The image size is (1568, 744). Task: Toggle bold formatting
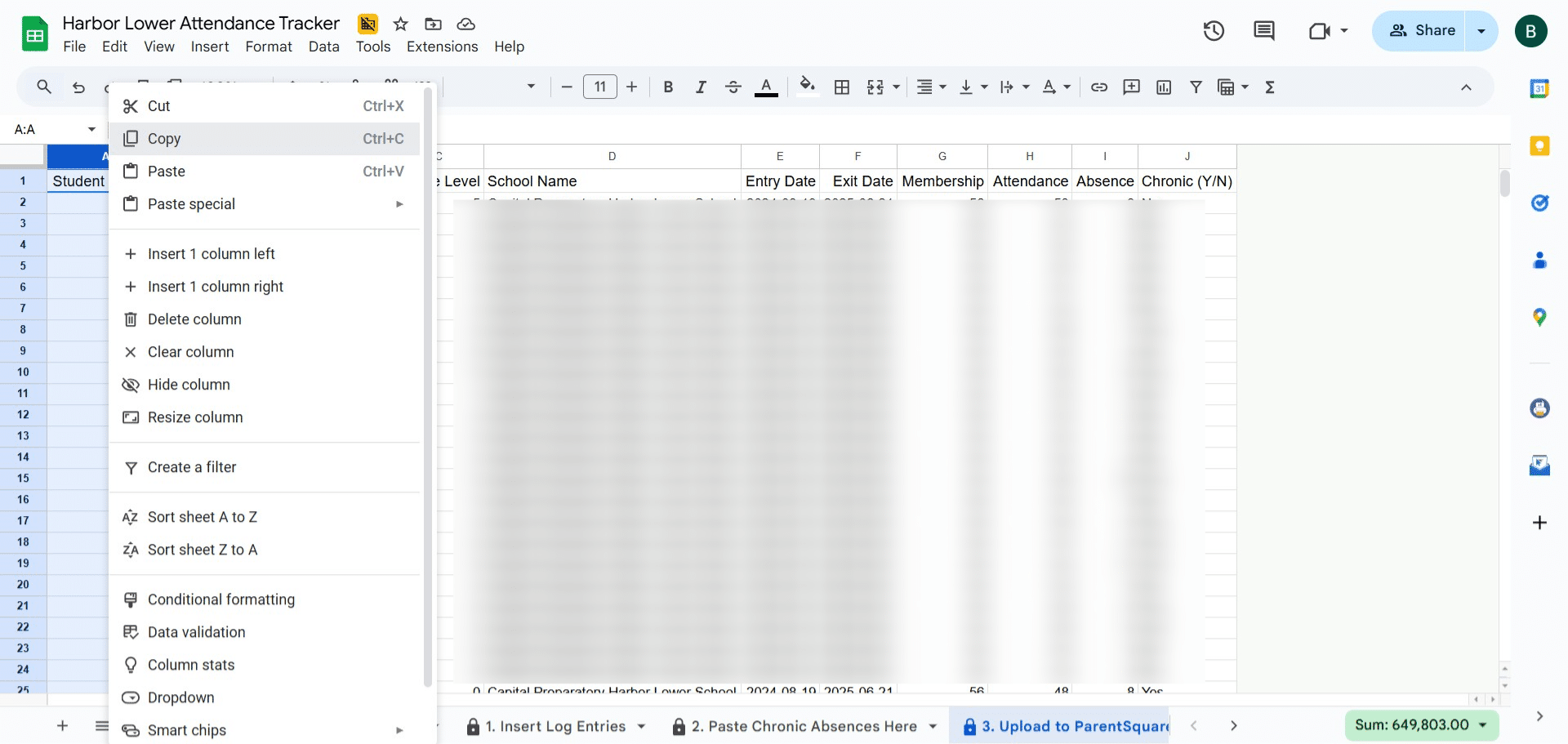(668, 87)
